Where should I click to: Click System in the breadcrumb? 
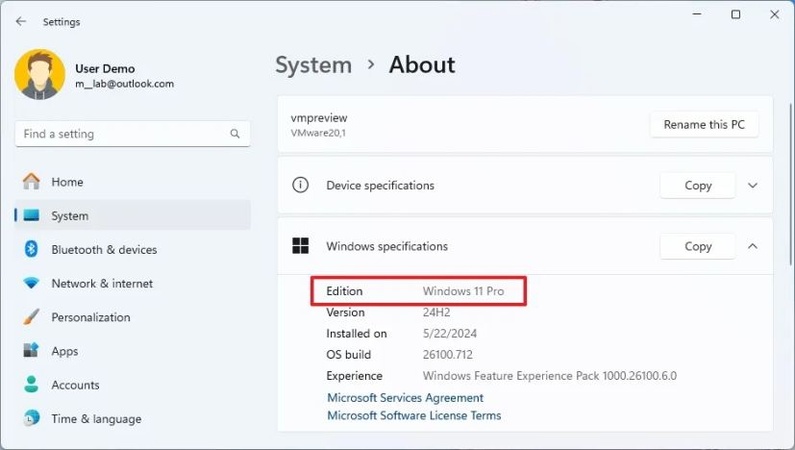pyautogui.click(x=313, y=65)
